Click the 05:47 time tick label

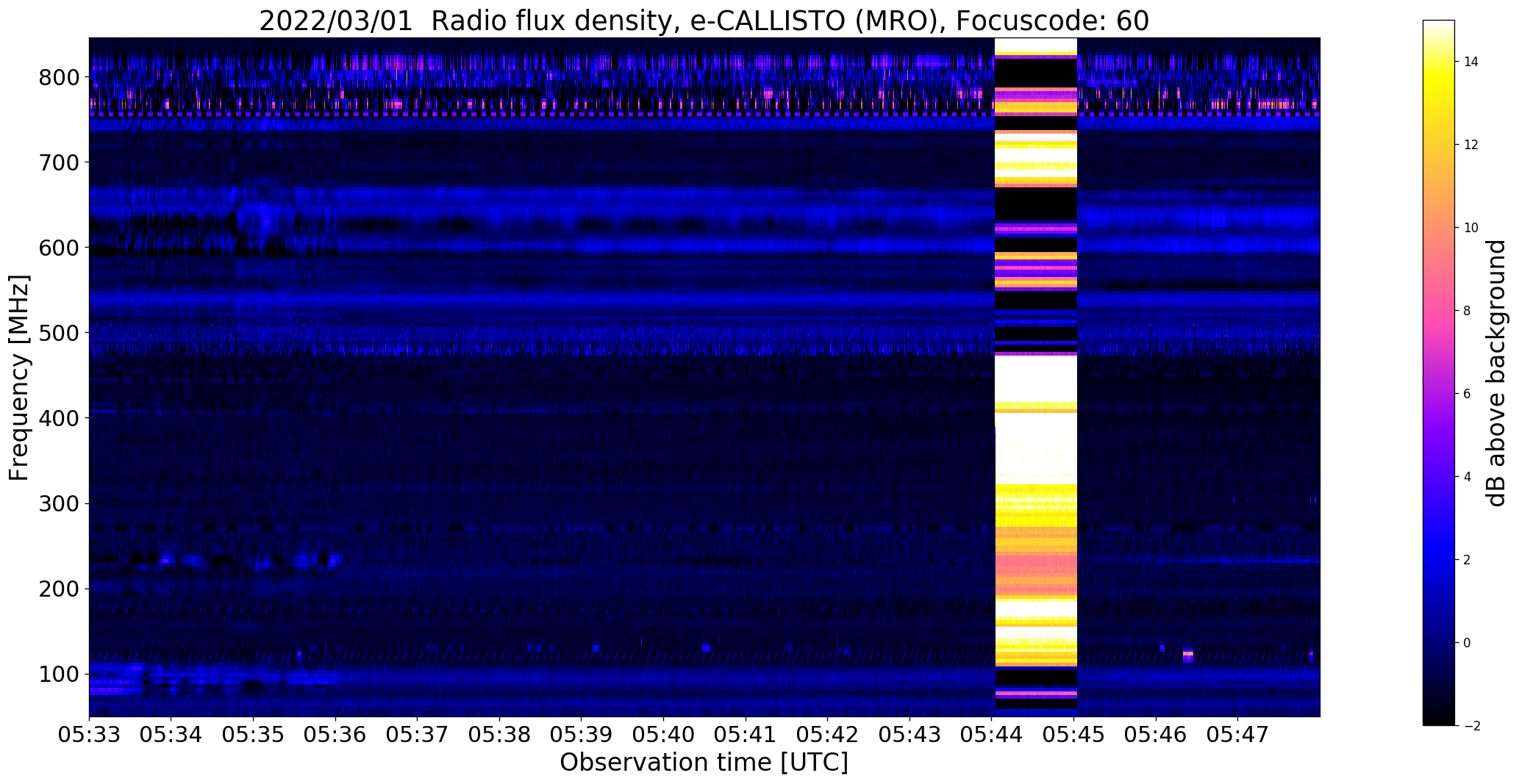click(x=1239, y=734)
